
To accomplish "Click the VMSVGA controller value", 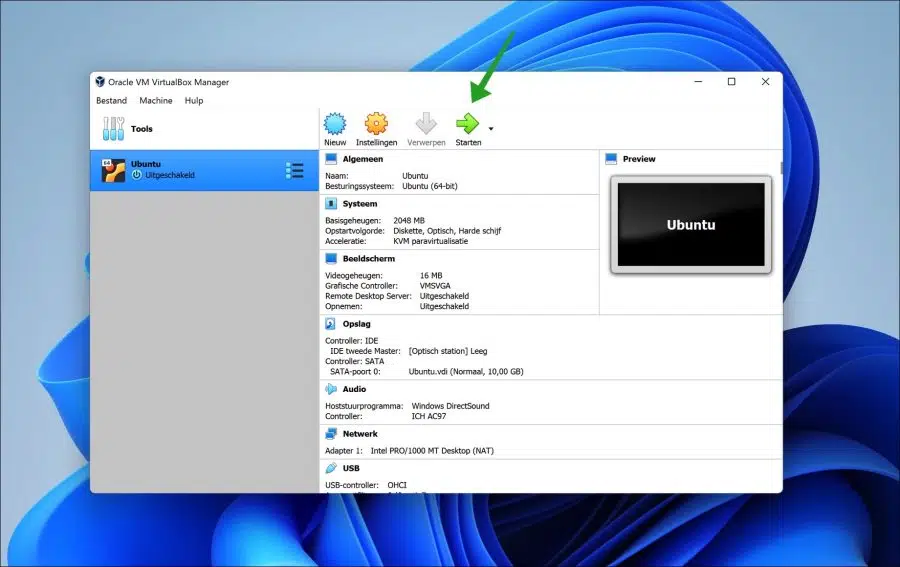I will [x=435, y=286].
